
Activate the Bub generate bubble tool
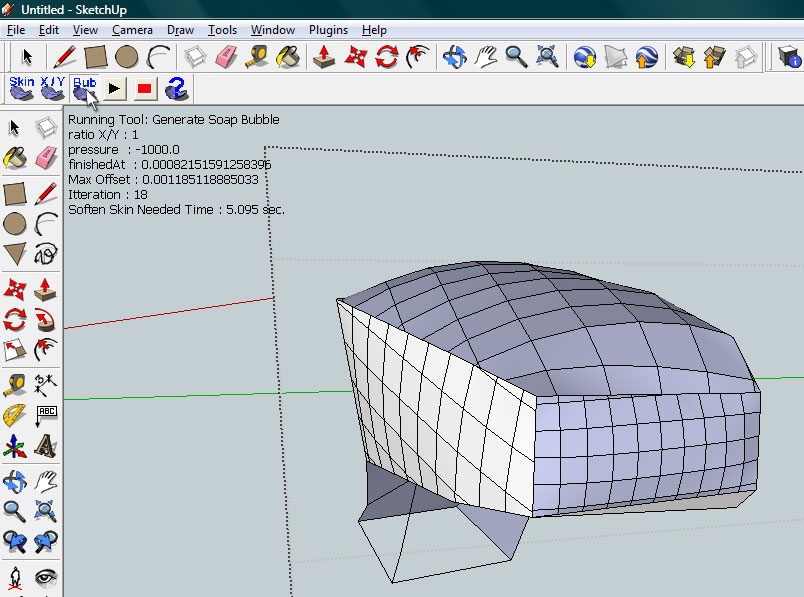coord(85,89)
